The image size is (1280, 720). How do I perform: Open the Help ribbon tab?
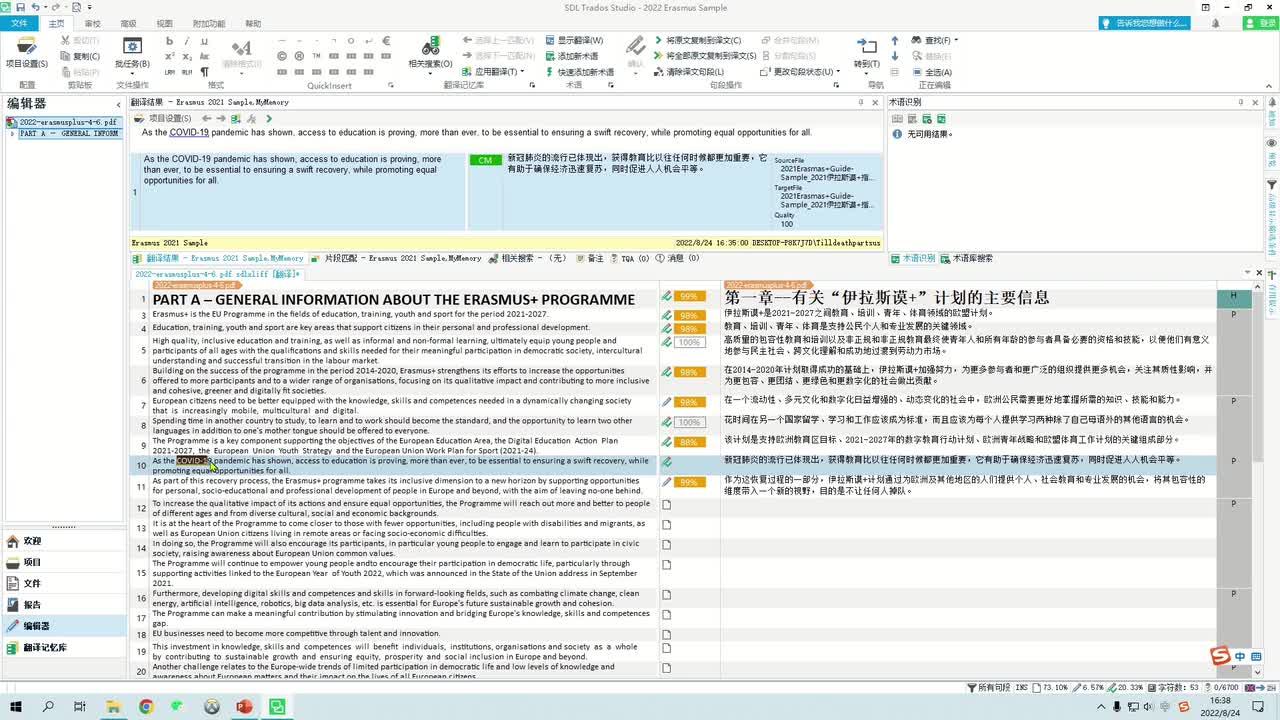point(253,23)
